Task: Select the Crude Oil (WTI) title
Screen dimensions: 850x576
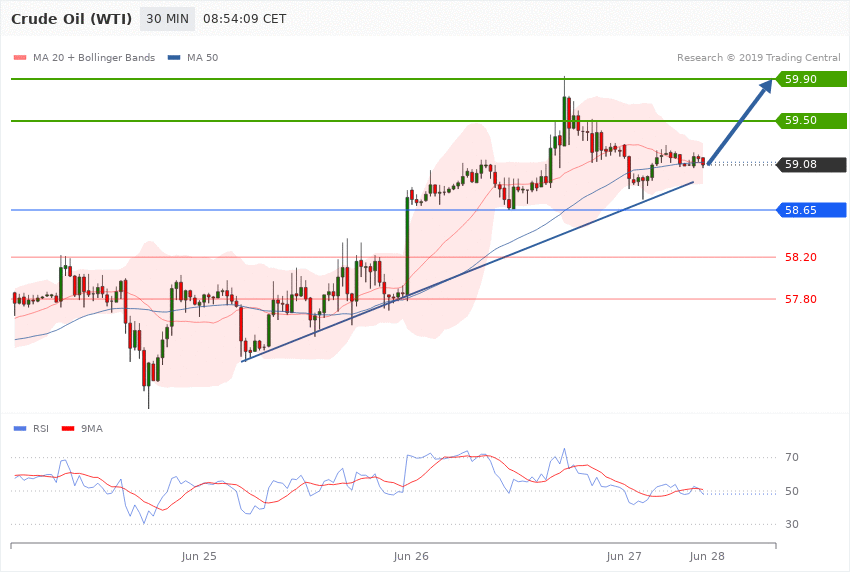Action: pyautogui.click(x=72, y=19)
